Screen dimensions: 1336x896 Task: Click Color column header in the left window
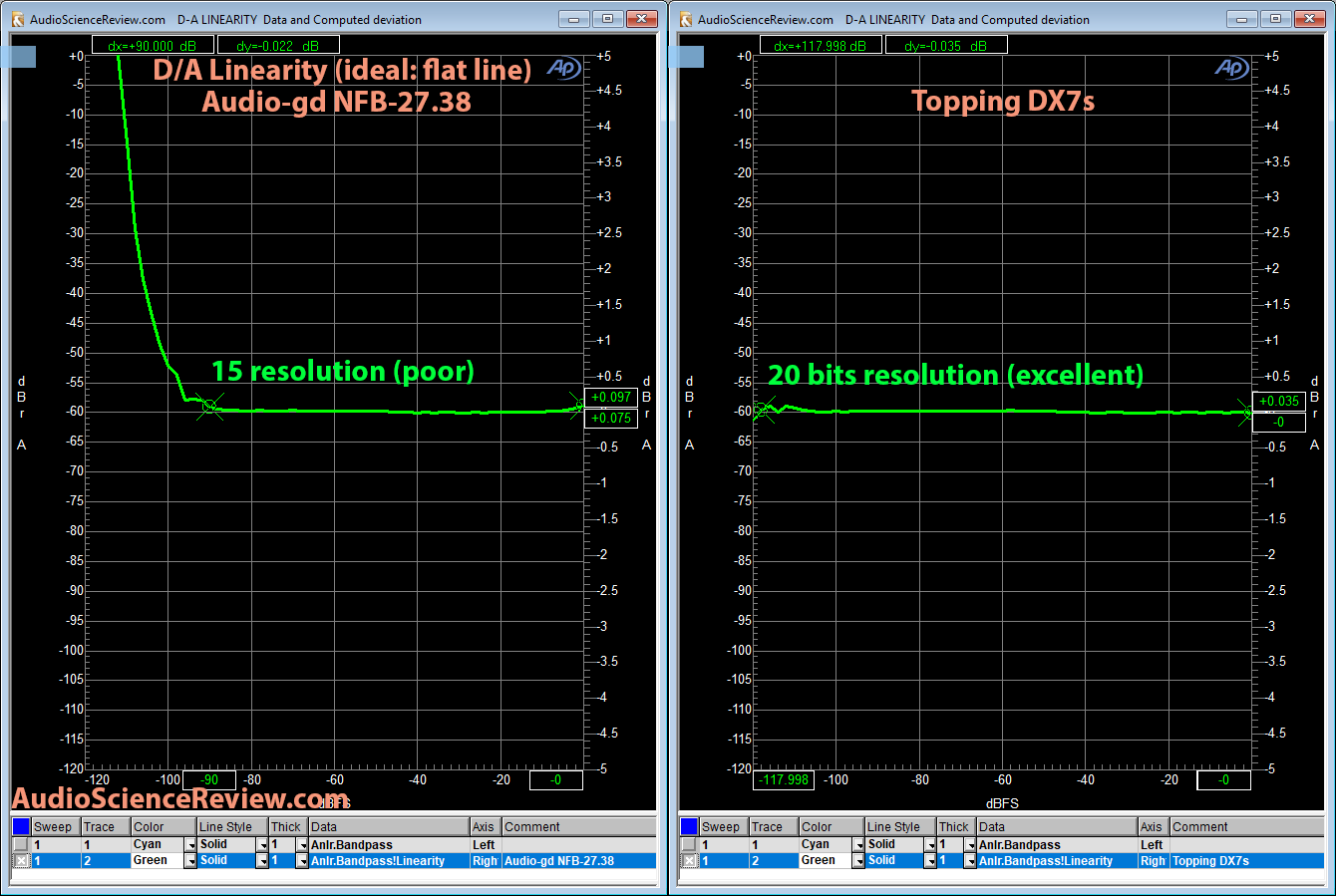click(164, 826)
